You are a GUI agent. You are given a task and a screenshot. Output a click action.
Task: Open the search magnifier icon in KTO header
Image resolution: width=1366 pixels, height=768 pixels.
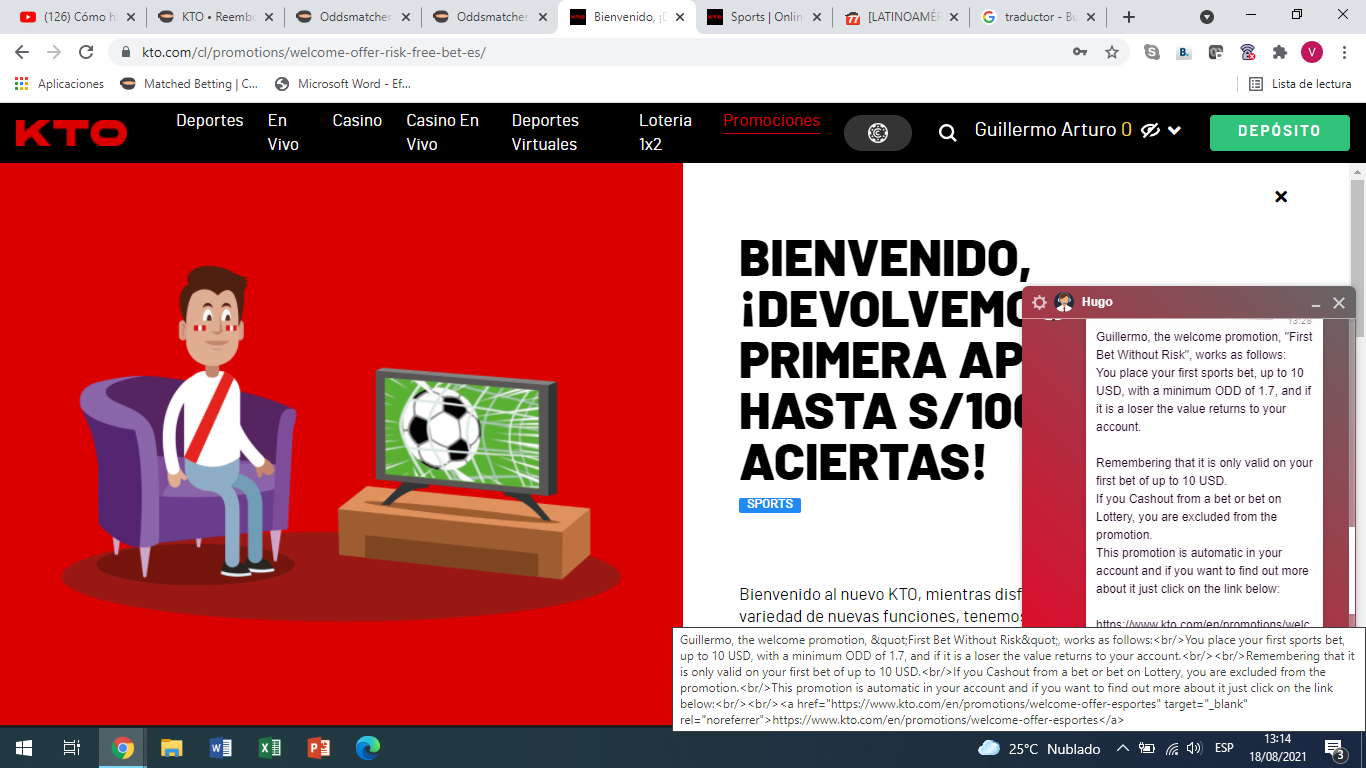947,132
